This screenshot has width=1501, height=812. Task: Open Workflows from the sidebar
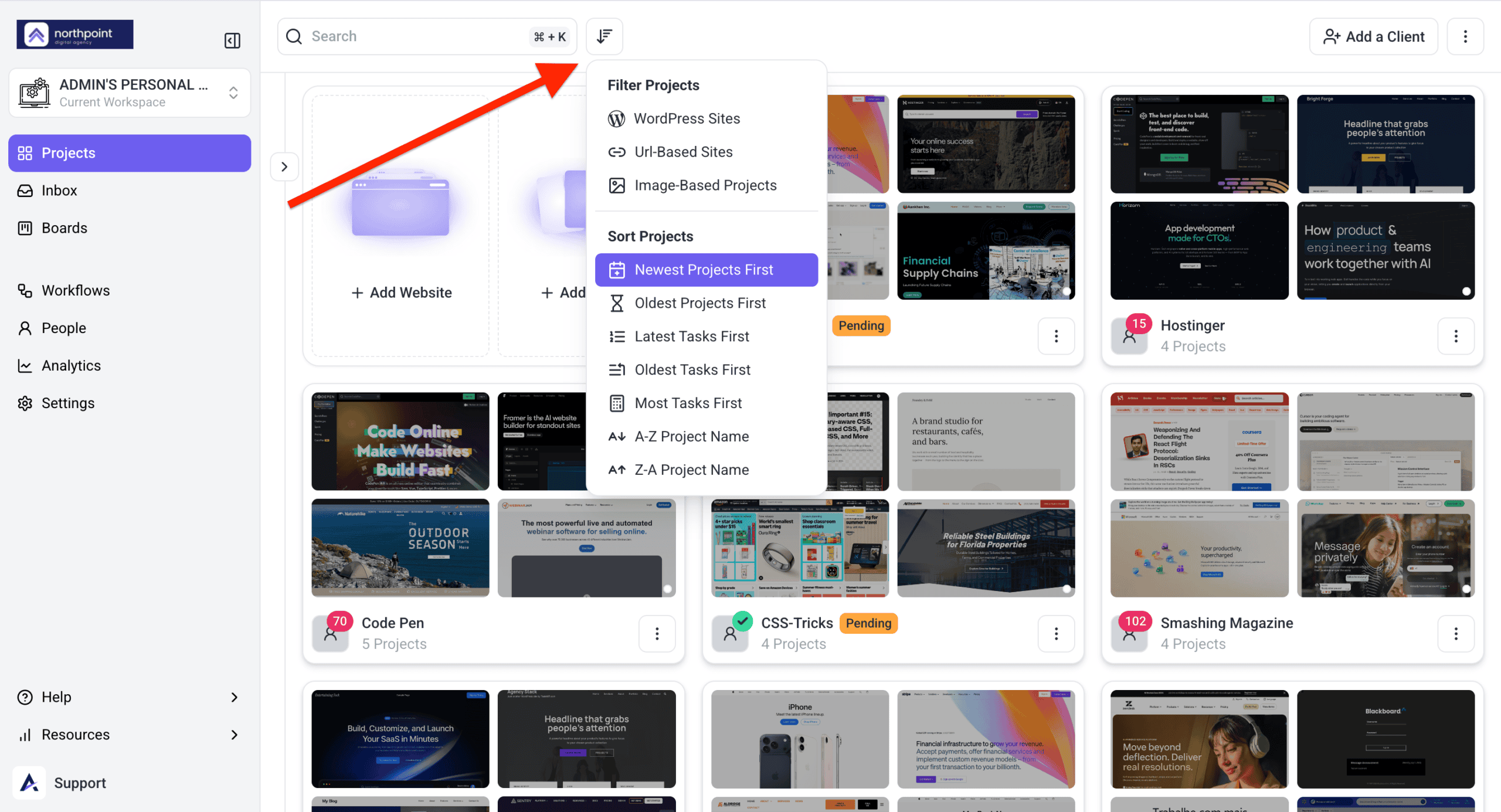(130, 290)
